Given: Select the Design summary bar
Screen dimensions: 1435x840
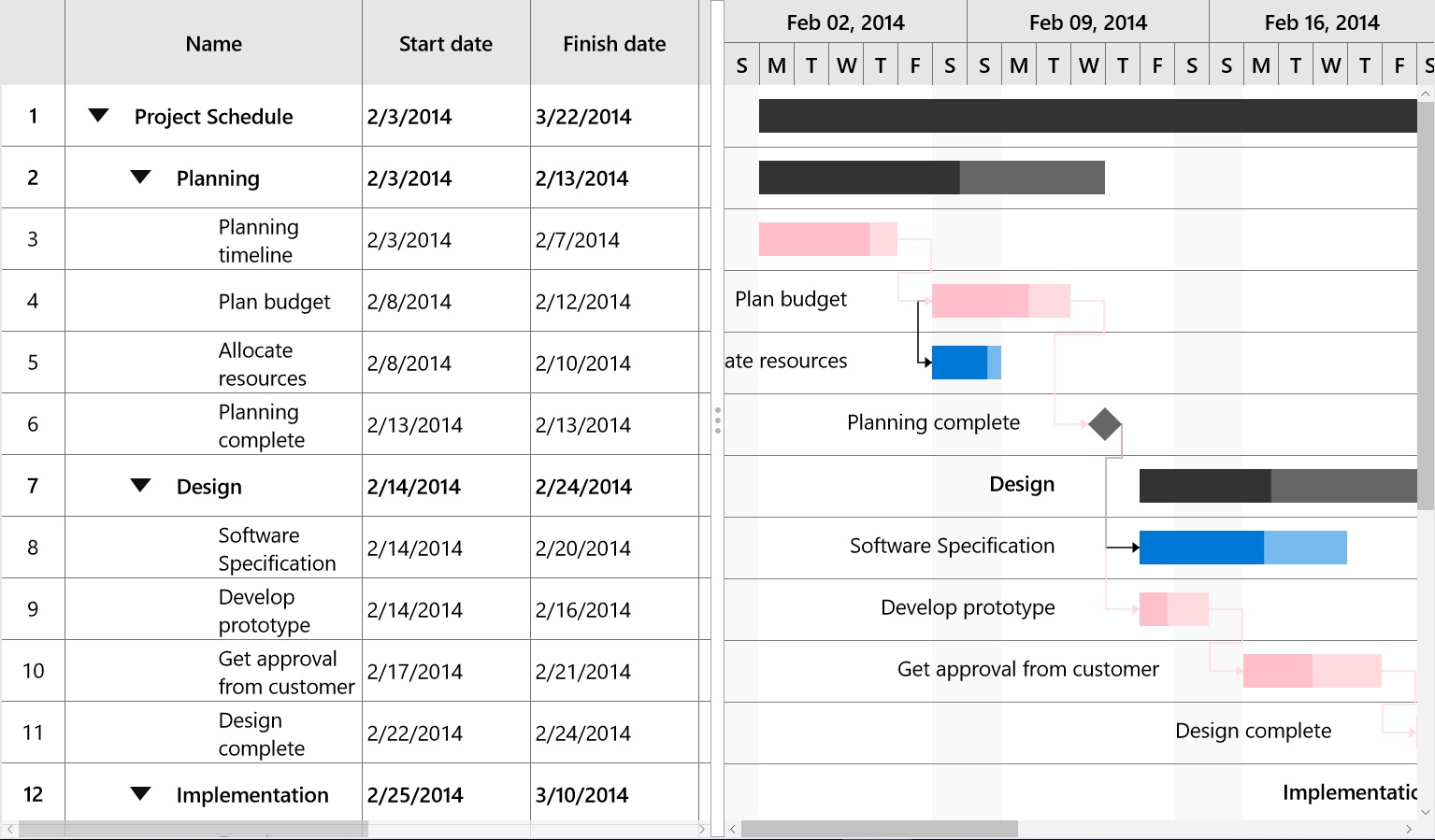Looking at the screenshot, I should click(1278, 486).
